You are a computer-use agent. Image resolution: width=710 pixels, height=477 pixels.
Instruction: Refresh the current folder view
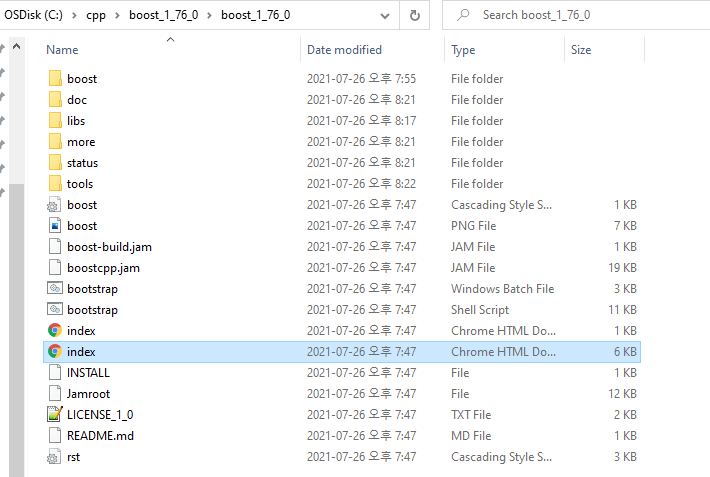[414, 15]
